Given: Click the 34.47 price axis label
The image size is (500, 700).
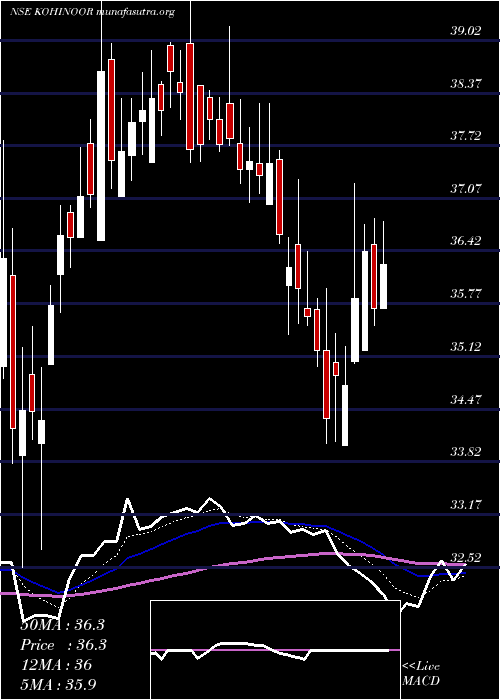Looking at the screenshot, I should pyautogui.click(x=466, y=399).
